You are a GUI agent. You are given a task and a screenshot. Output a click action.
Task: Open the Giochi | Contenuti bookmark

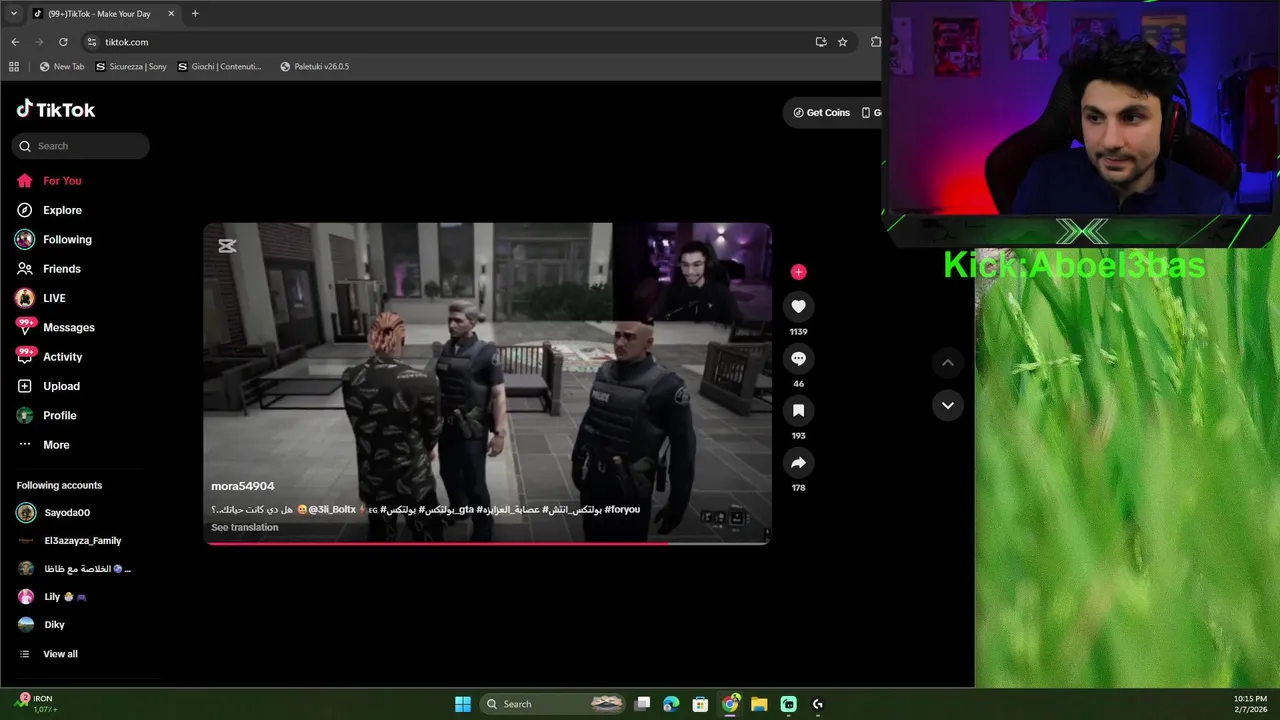(219, 67)
